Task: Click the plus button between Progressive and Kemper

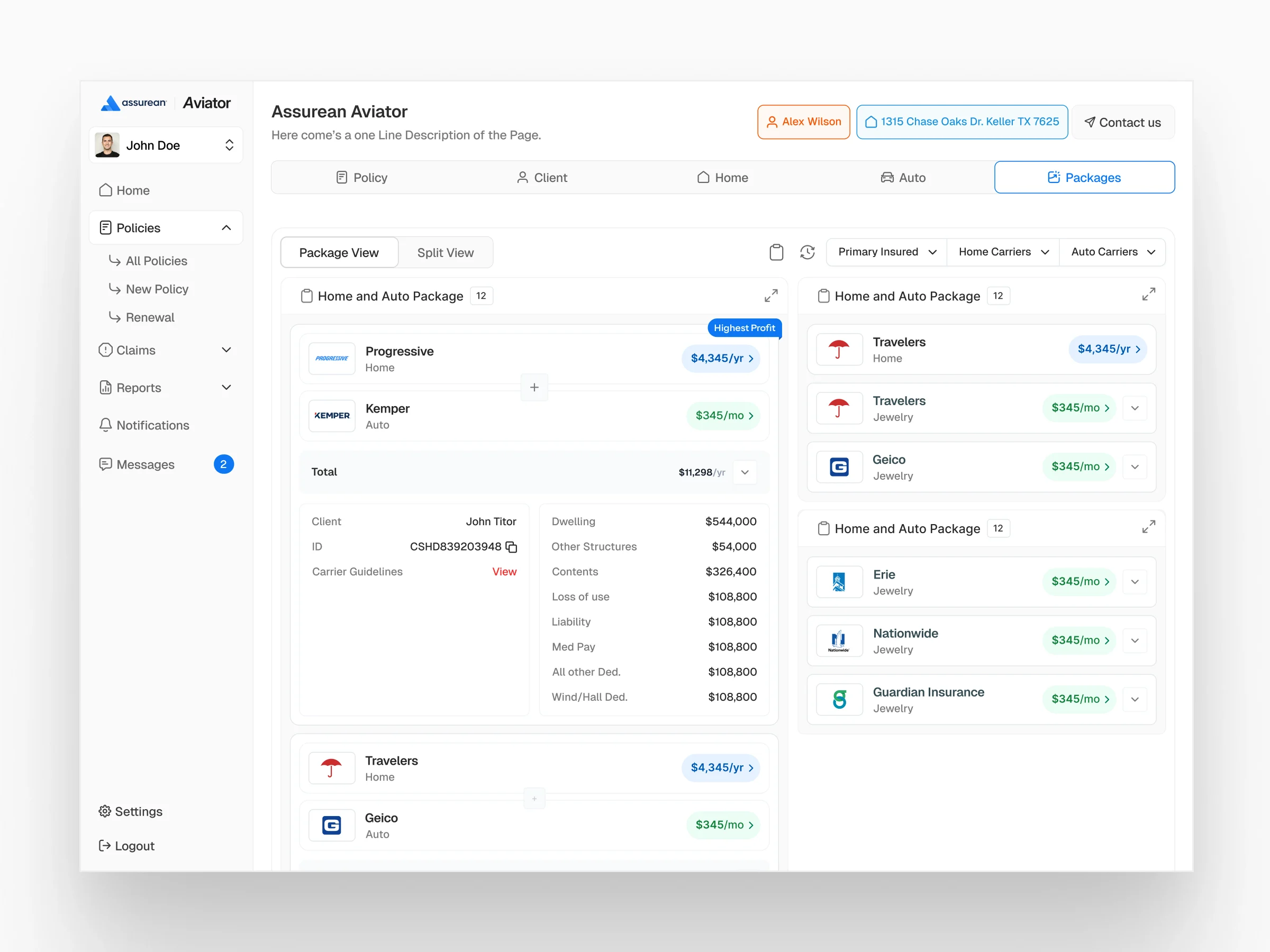Action: (x=534, y=387)
